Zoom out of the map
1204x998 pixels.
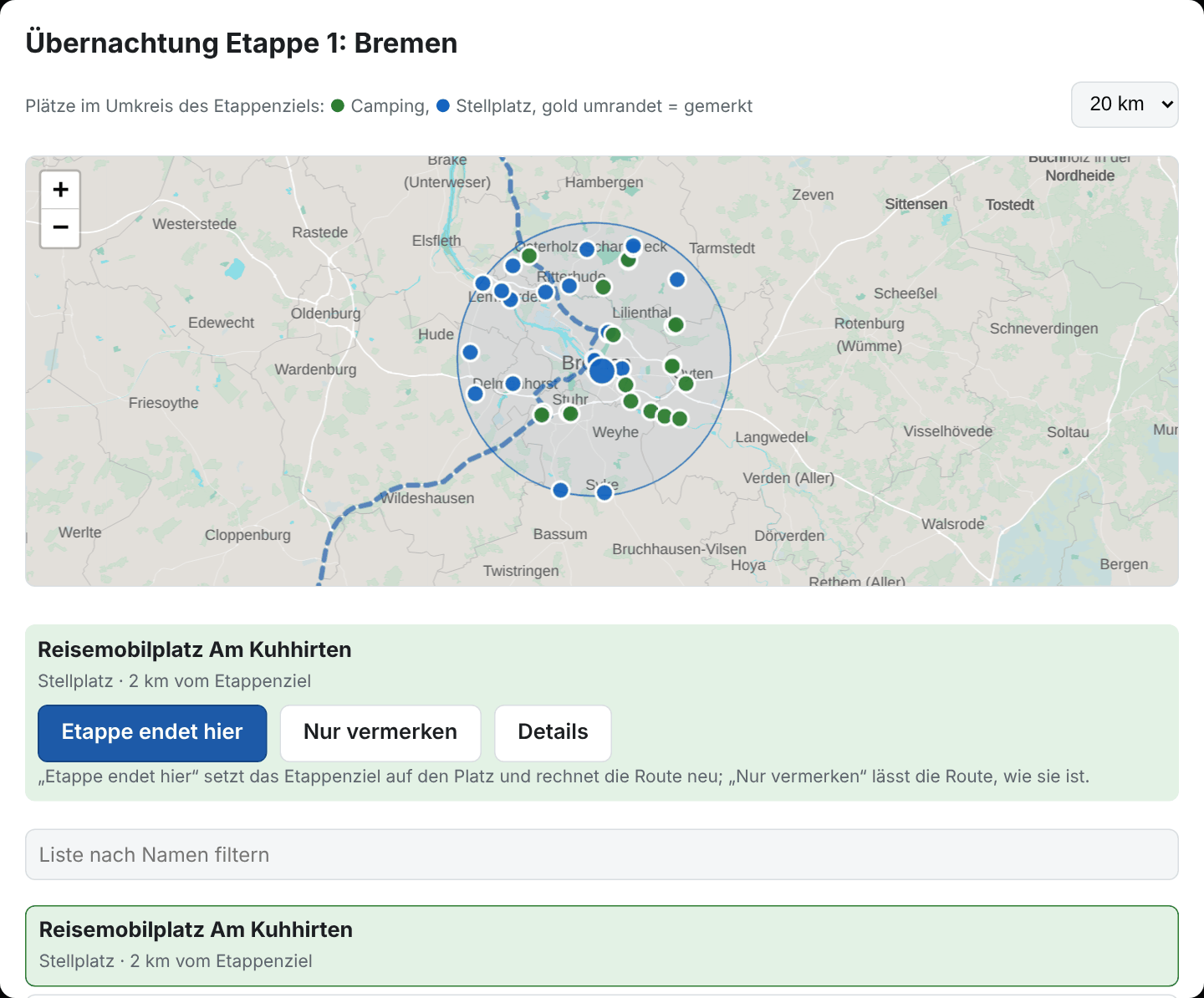[x=60, y=227]
